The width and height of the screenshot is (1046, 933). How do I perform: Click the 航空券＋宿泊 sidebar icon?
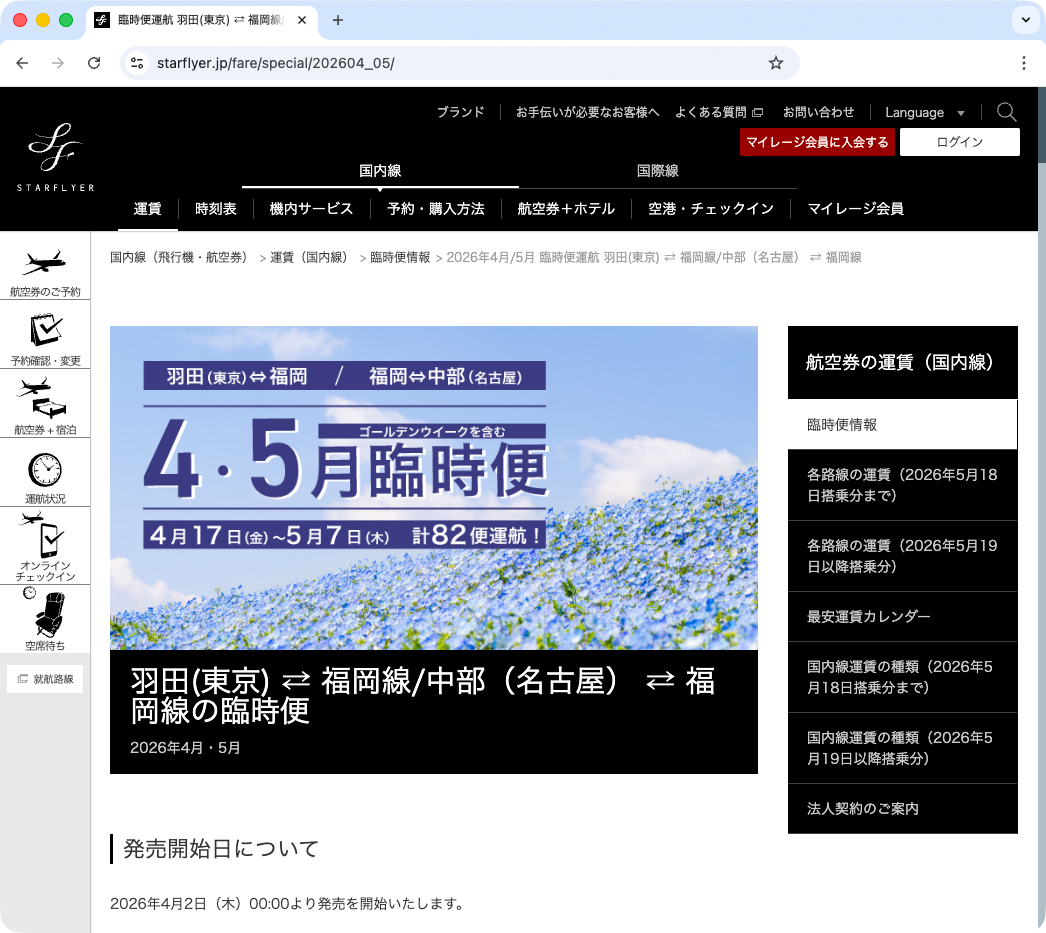tap(45, 402)
